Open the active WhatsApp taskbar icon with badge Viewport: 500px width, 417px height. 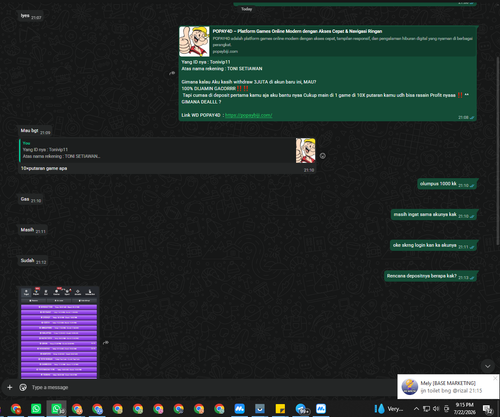pos(57,409)
